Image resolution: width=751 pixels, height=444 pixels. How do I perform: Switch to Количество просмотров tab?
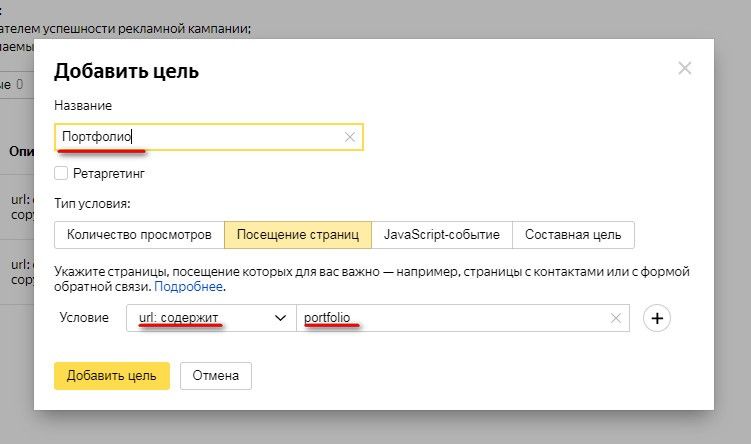[139, 235]
